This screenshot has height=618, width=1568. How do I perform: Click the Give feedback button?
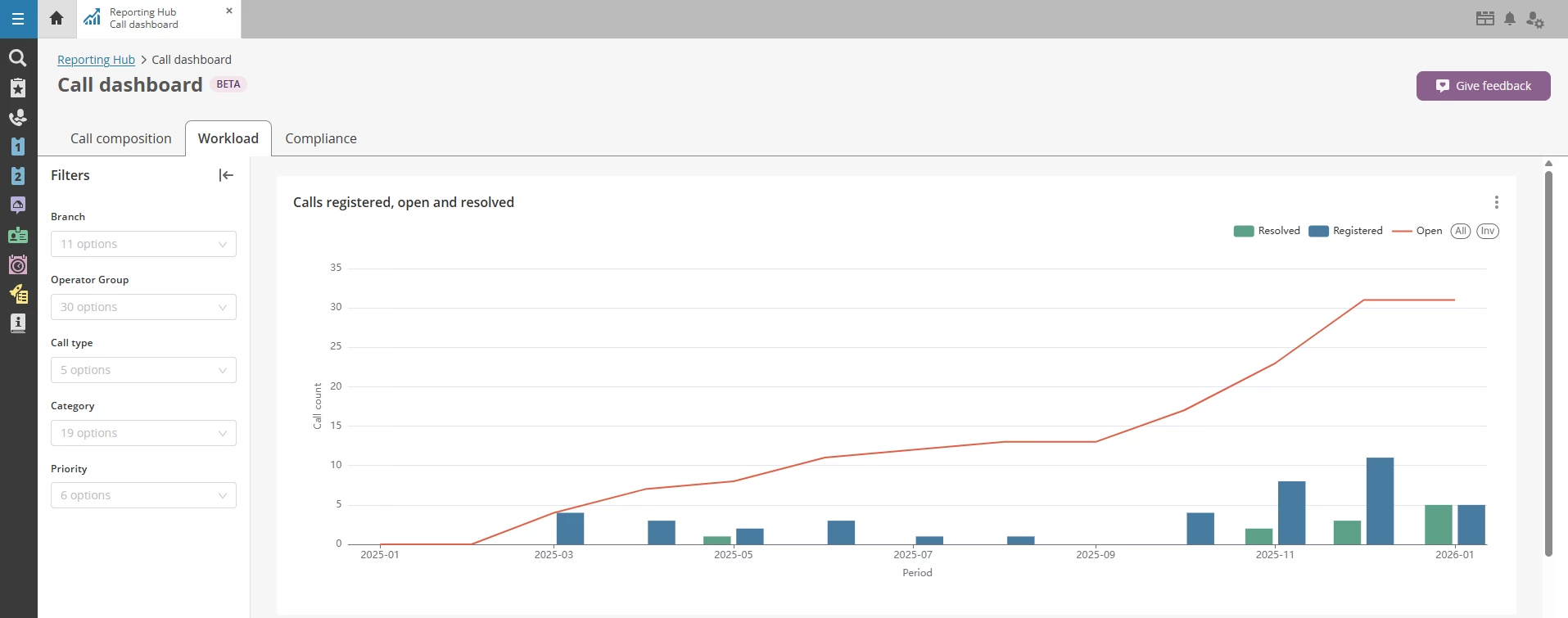(1483, 86)
